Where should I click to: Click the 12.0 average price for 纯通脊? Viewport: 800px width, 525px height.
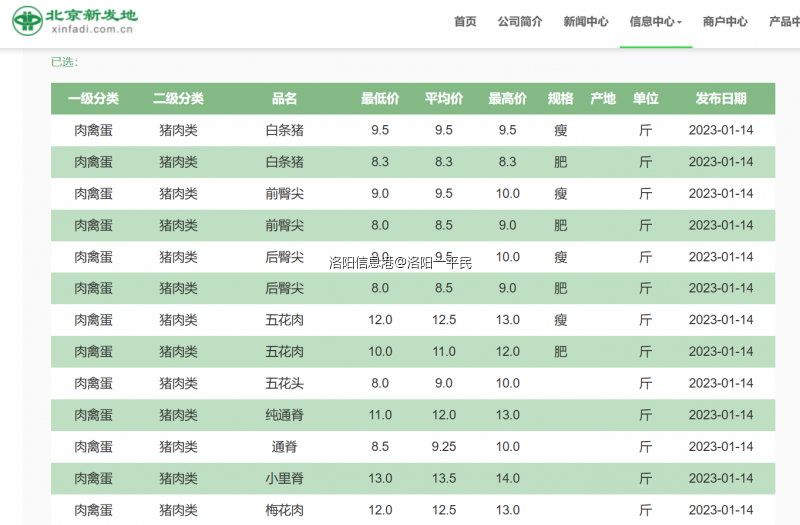click(x=444, y=415)
